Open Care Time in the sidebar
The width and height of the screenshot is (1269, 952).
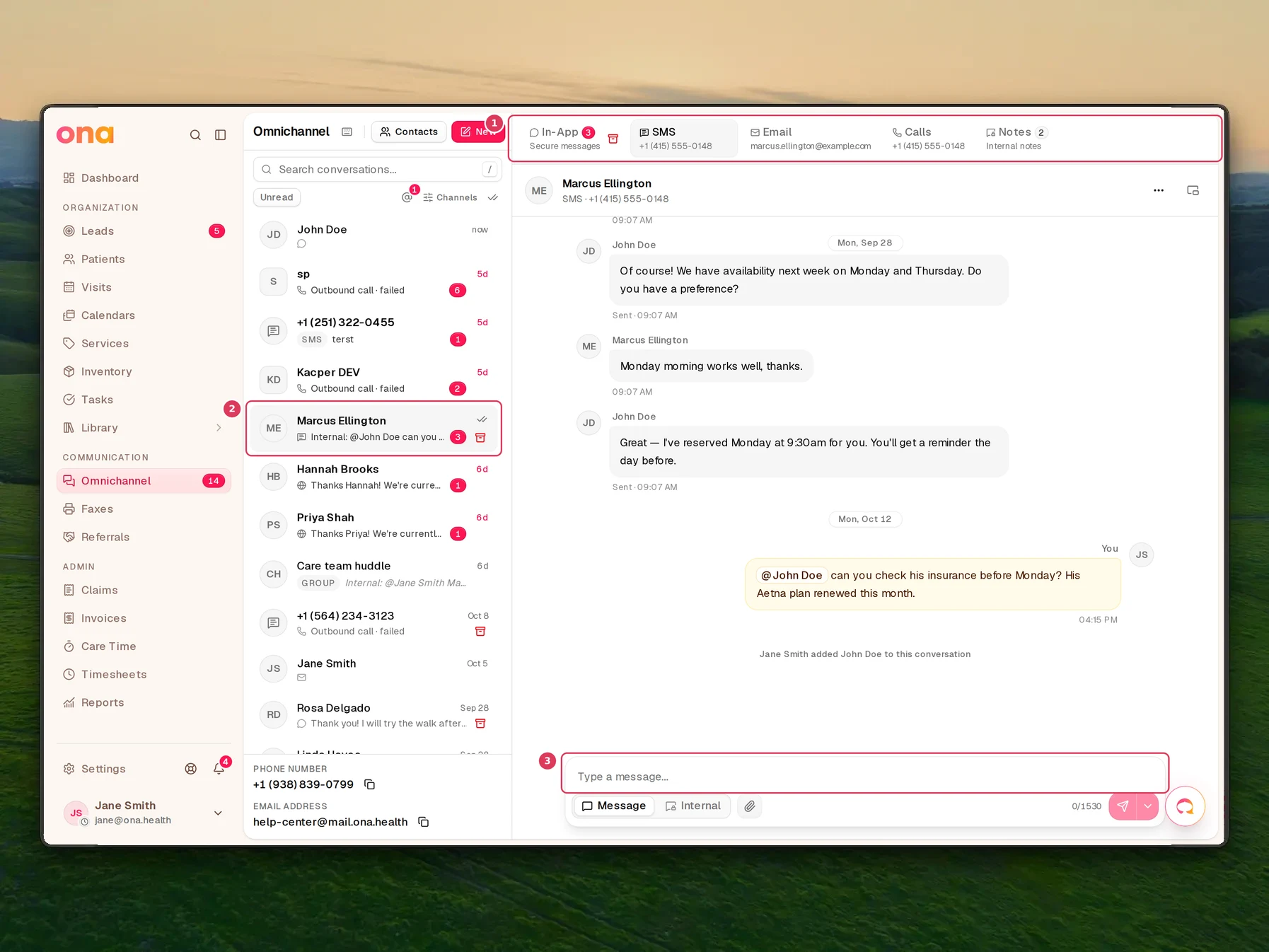click(x=144, y=646)
